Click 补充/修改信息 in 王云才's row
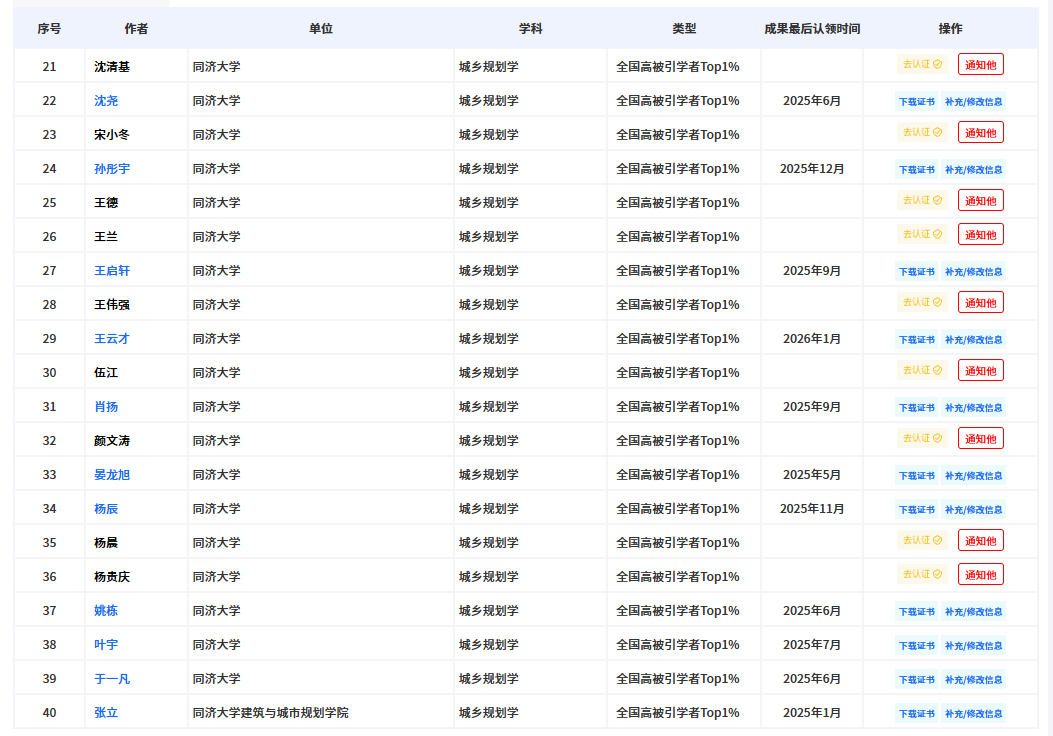 tap(975, 339)
